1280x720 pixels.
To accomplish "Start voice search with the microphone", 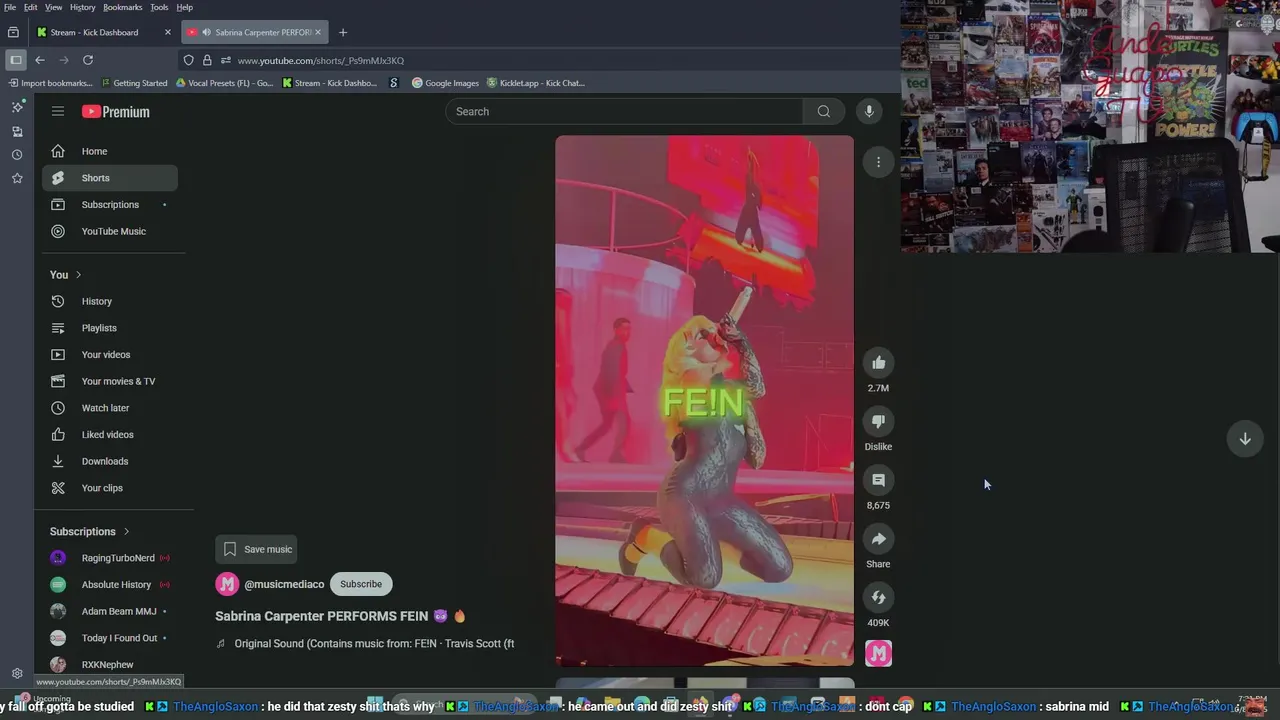I will (869, 111).
